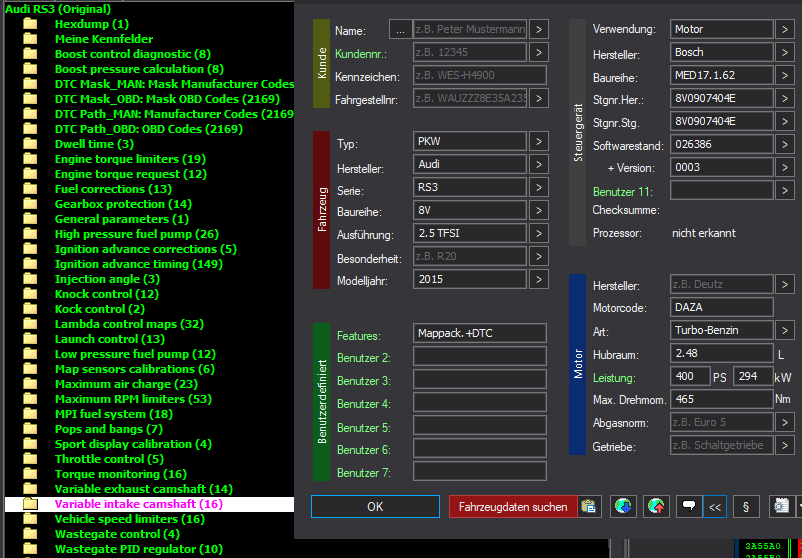Viewport: 802px width, 558px height.
Task: Open the arrow dropdown beside Fahrgestellnr. field
Action: pos(539,98)
